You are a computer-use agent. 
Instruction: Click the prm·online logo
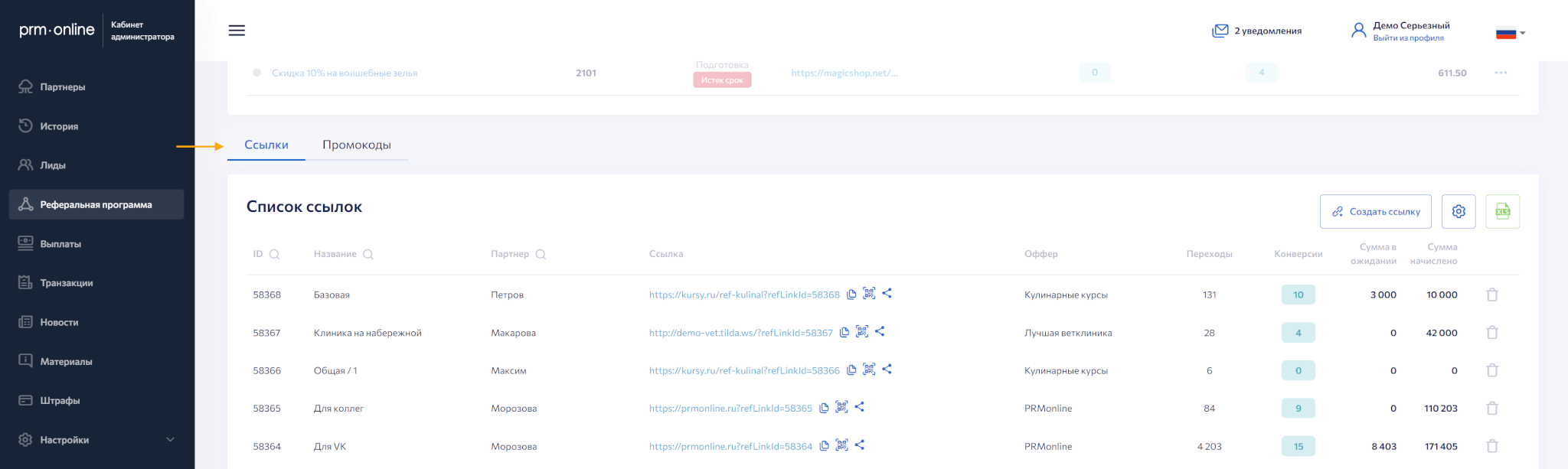coord(57,30)
